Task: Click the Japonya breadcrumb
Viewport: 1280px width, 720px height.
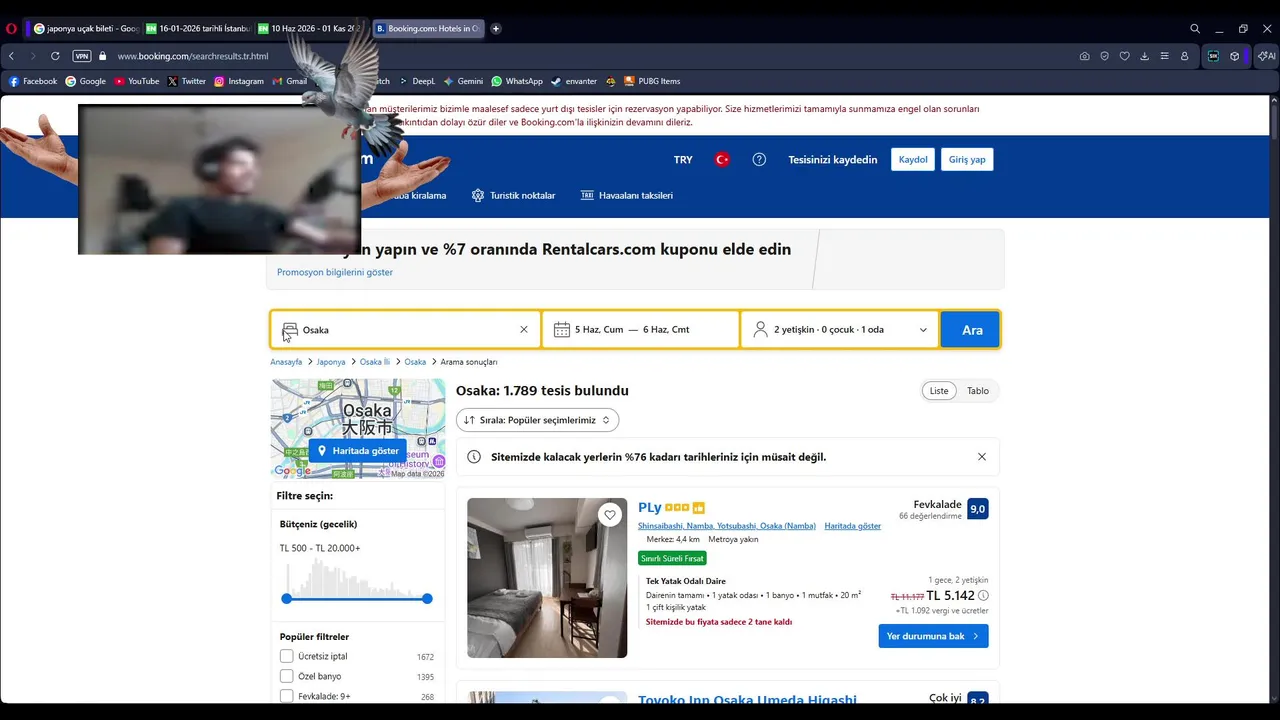Action: (x=331, y=362)
